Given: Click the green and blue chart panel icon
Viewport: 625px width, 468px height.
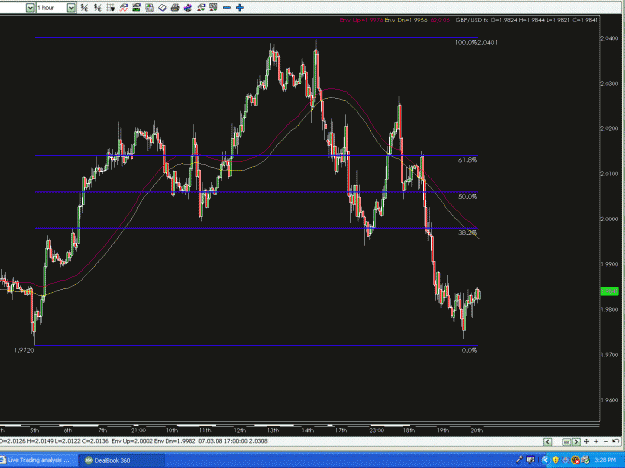Looking at the screenshot, I should (136, 8).
